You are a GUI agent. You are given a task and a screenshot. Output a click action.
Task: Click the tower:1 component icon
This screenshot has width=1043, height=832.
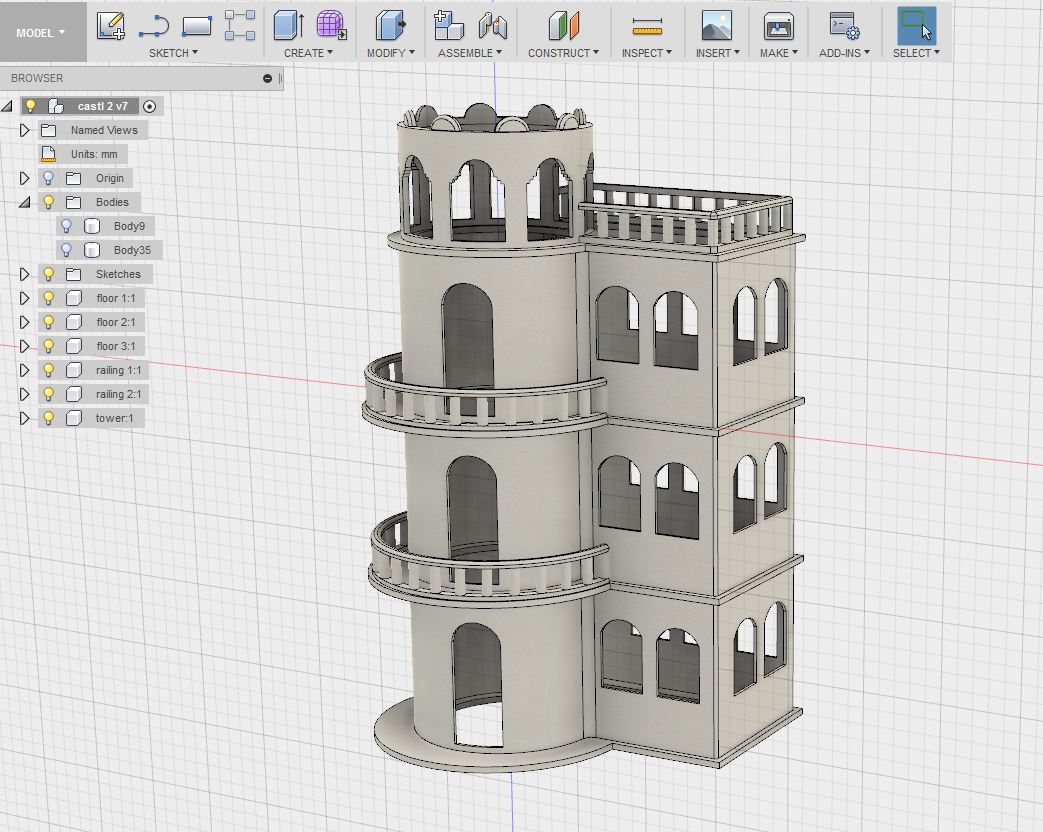tap(74, 418)
